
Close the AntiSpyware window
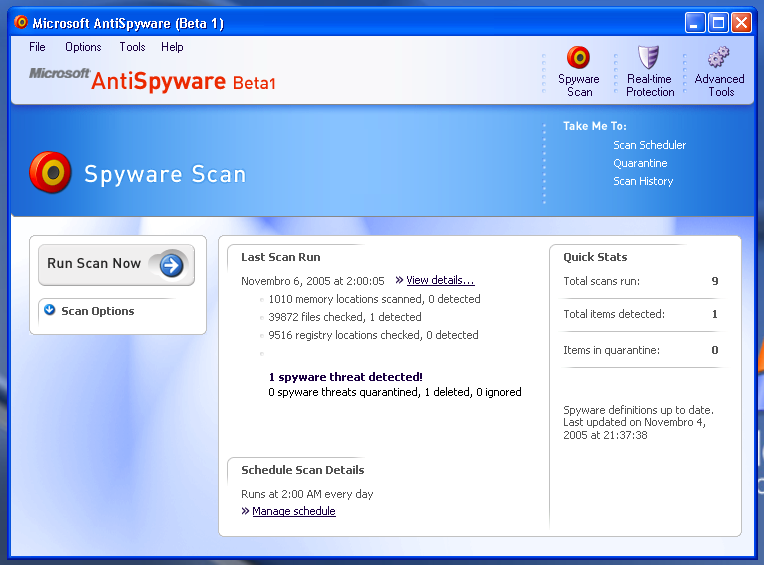point(742,22)
